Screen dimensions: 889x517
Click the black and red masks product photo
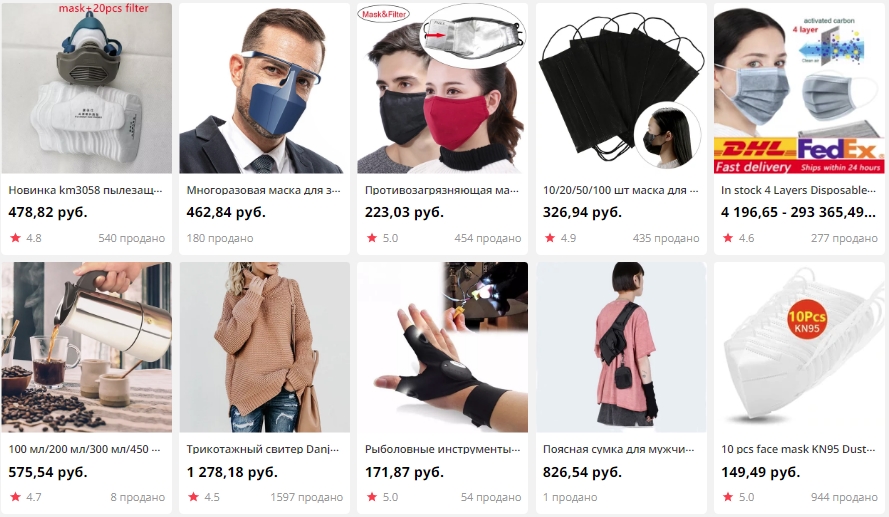(x=442, y=88)
